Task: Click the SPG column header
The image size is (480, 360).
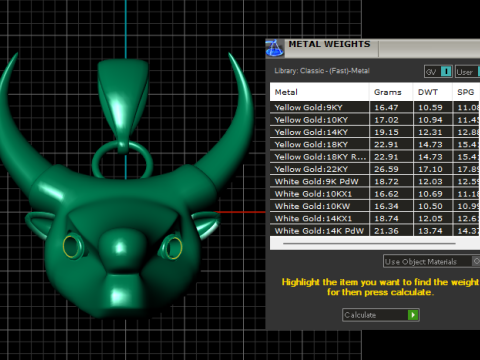Action: click(466, 92)
